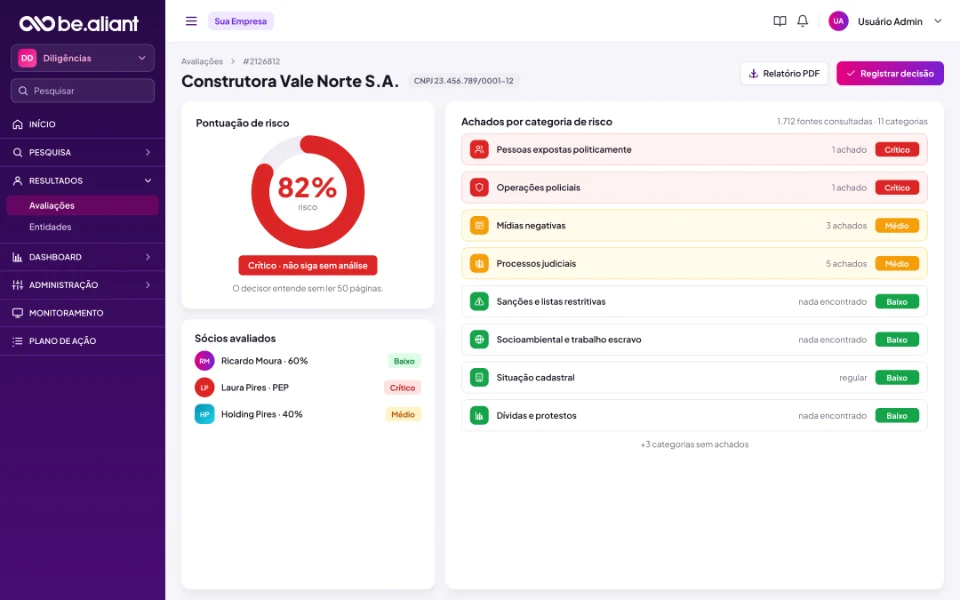This screenshot has width=960, height=600.
Task: Click the be.aliant logo
Action: pos(79,23)
